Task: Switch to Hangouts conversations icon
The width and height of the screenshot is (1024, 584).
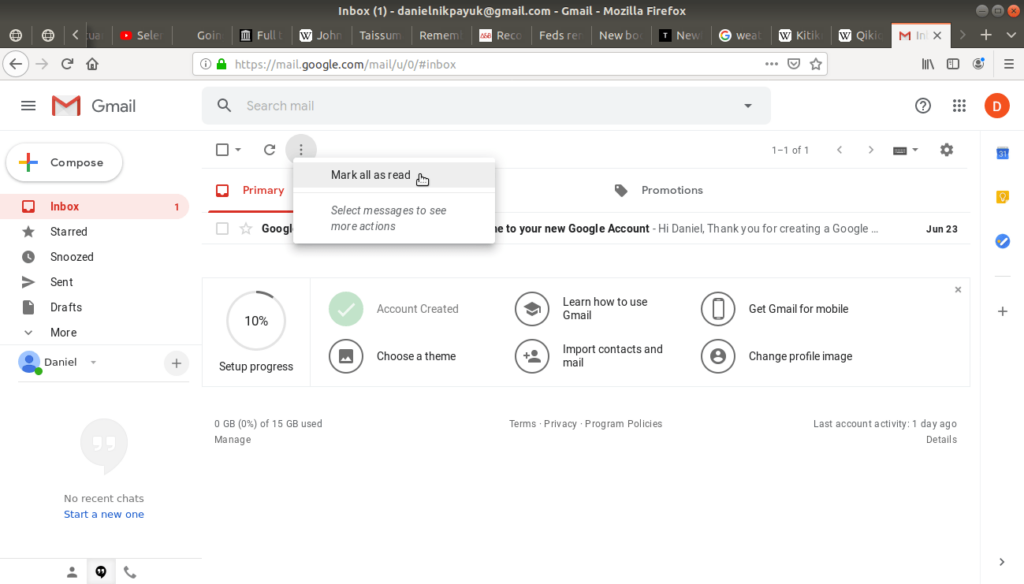Action: 101,572
